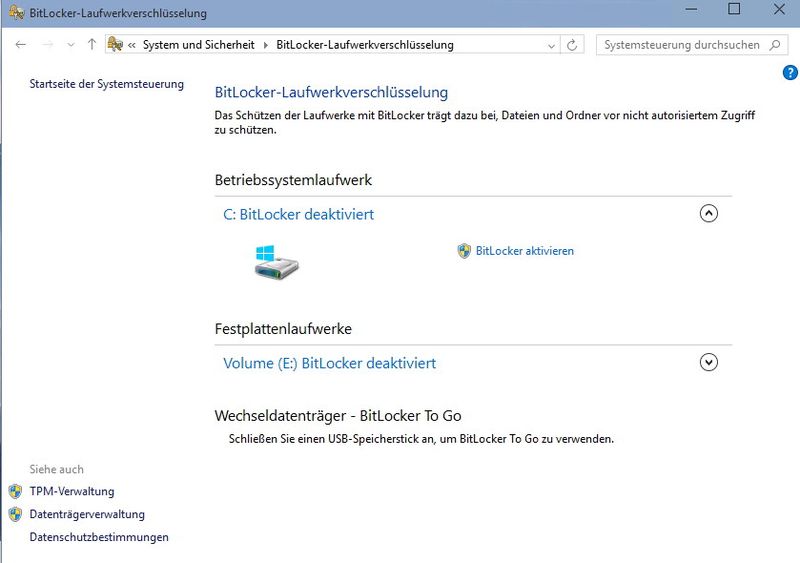Click shield icon beside TPM-Verwaltung
The height and width of the screenshot is (563, 800).
15,492
